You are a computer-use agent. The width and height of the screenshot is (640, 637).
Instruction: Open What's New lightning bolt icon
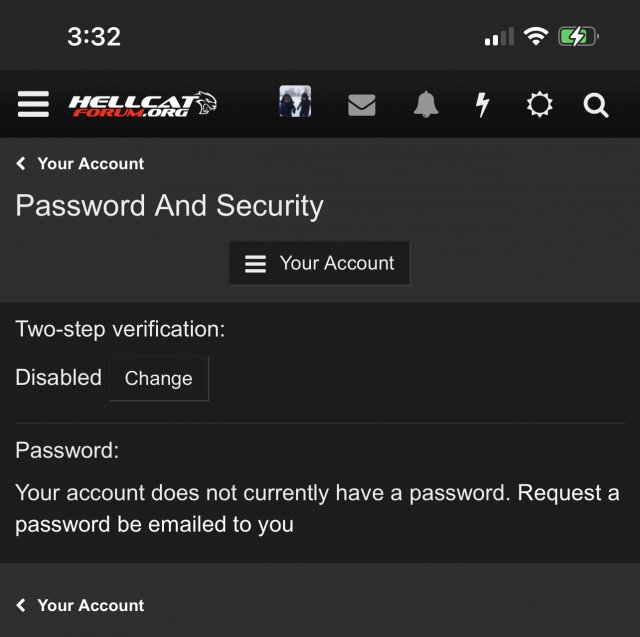click(x=483, y=104)
